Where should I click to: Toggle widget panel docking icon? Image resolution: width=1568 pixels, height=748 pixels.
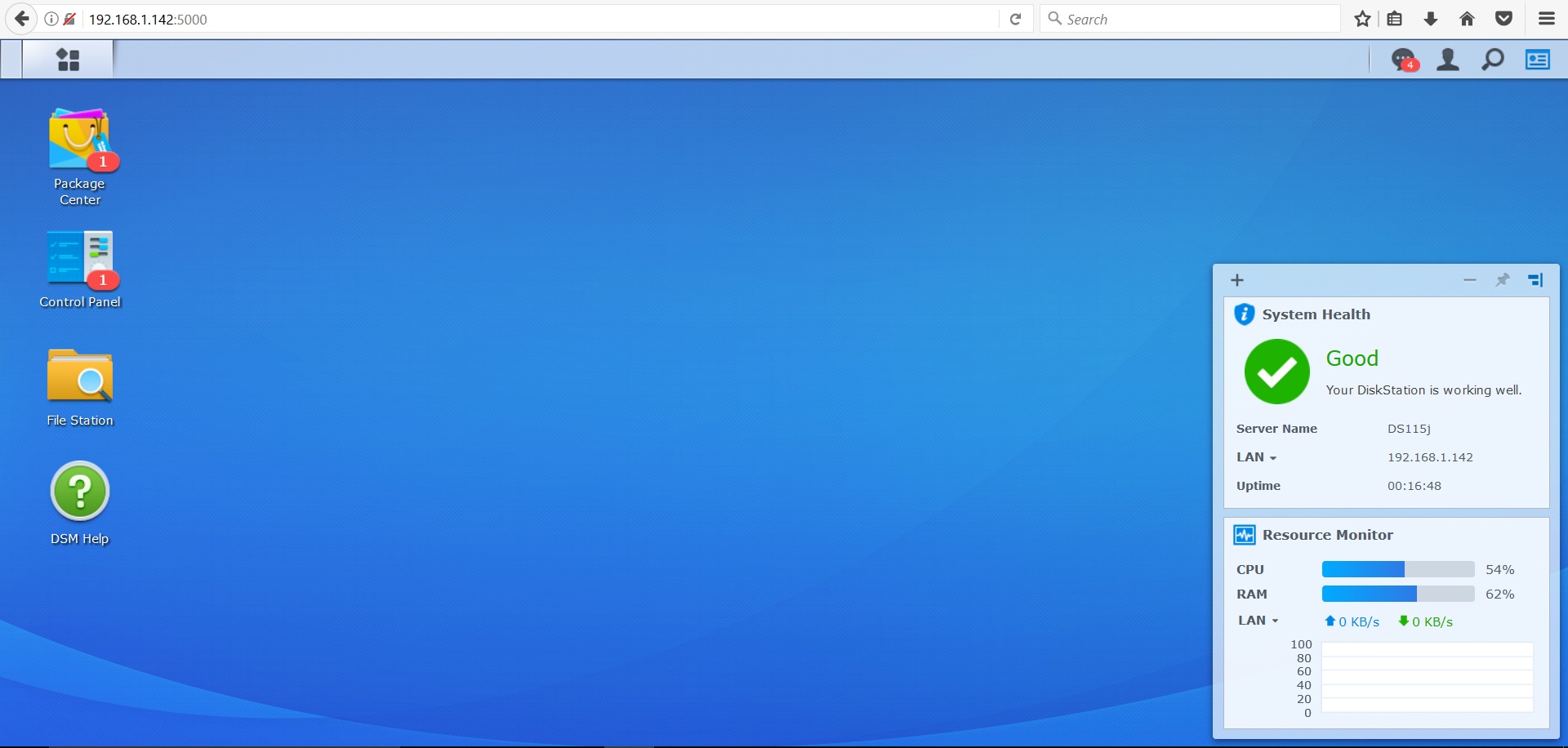click(x=1535, y=280)
